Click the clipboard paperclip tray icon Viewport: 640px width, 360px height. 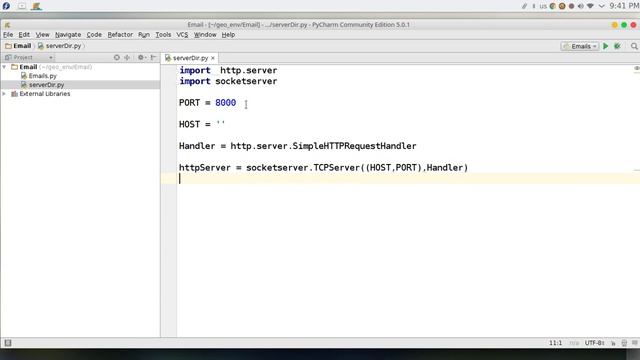524,6
